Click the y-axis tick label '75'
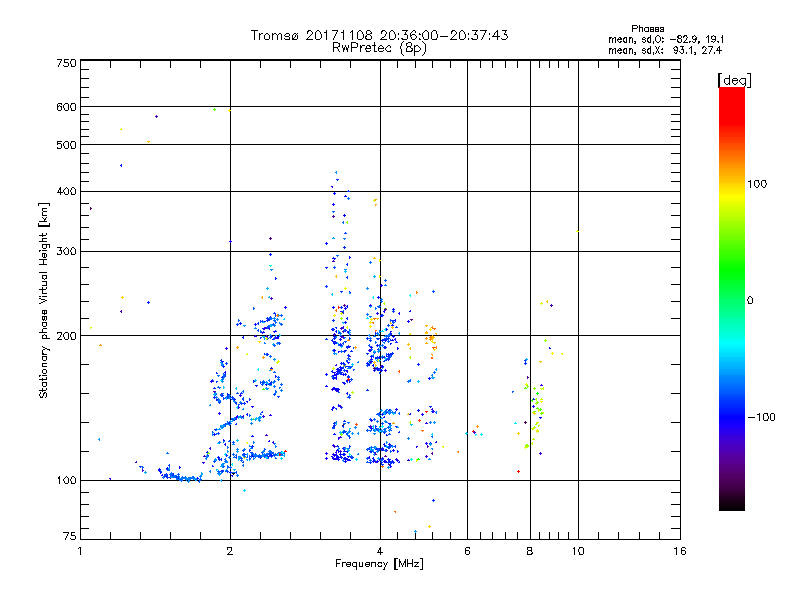The width and height of the screenshot is (800, 600). (x=70, y=536)
